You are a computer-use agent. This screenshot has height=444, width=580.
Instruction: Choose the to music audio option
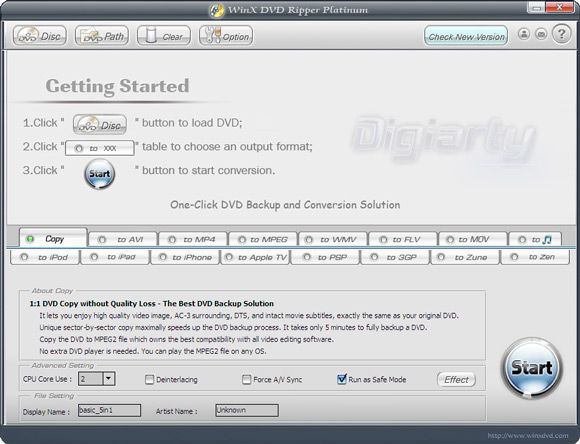pyautogui.click(x=535, y=239)
